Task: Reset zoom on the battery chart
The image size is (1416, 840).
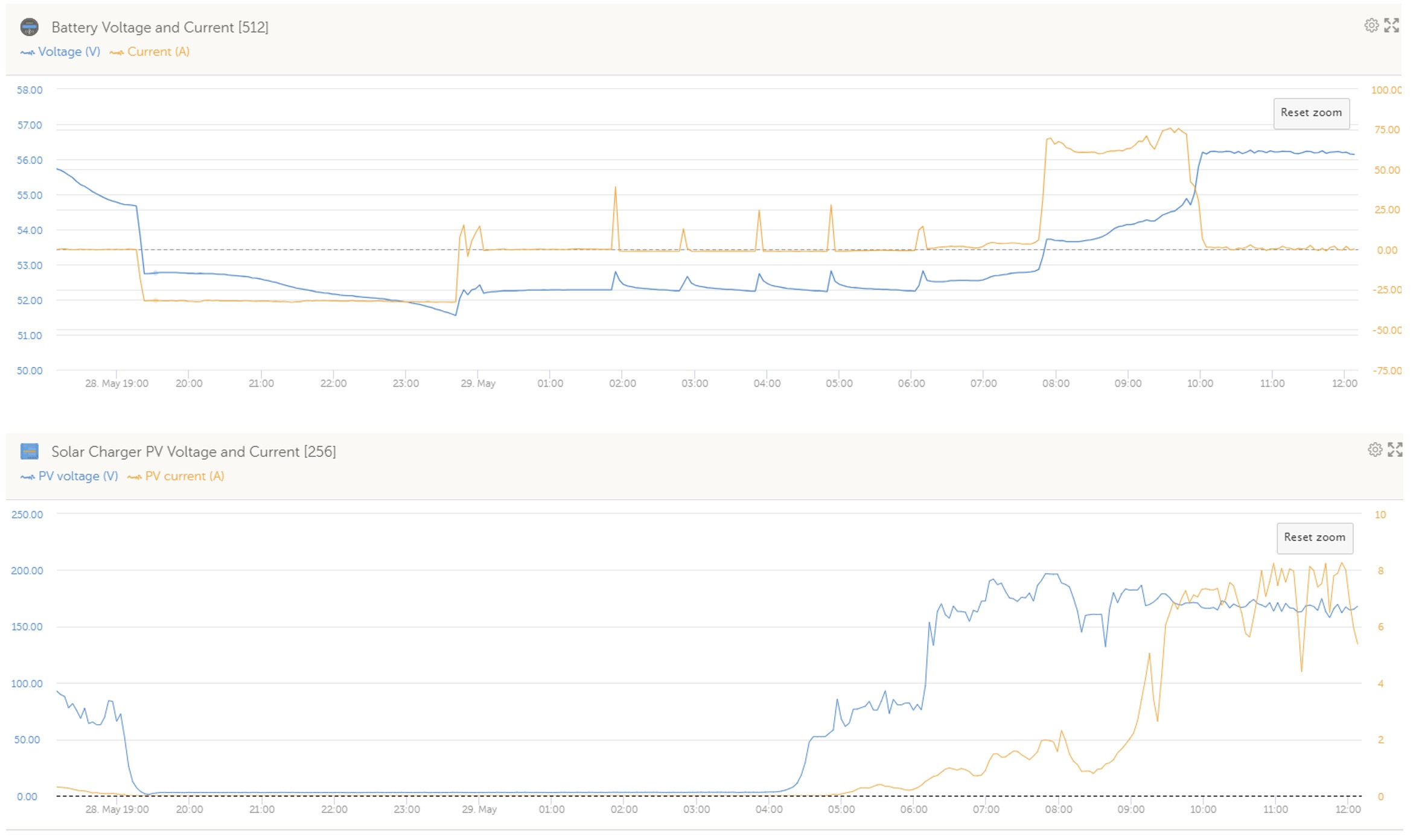Action: (x=1311, y=113)
